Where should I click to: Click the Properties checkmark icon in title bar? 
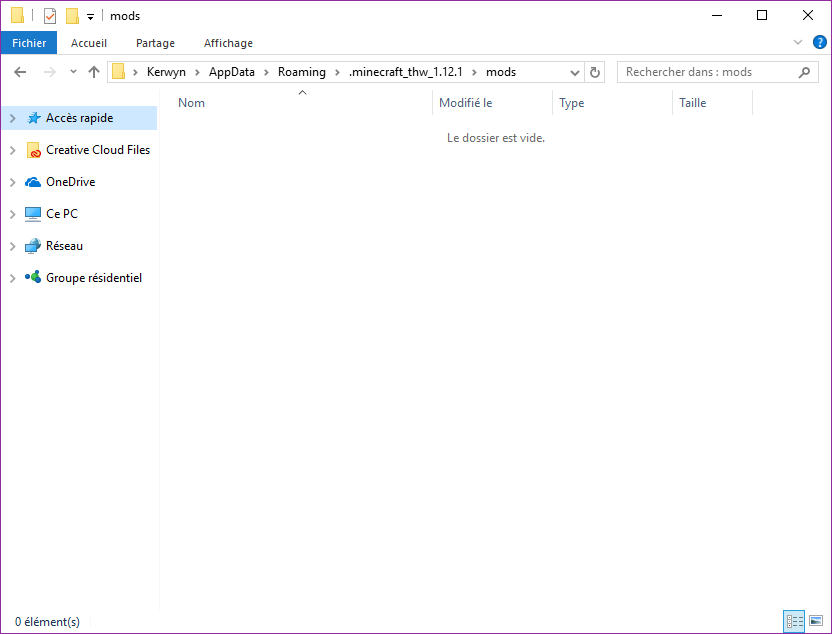50,16
